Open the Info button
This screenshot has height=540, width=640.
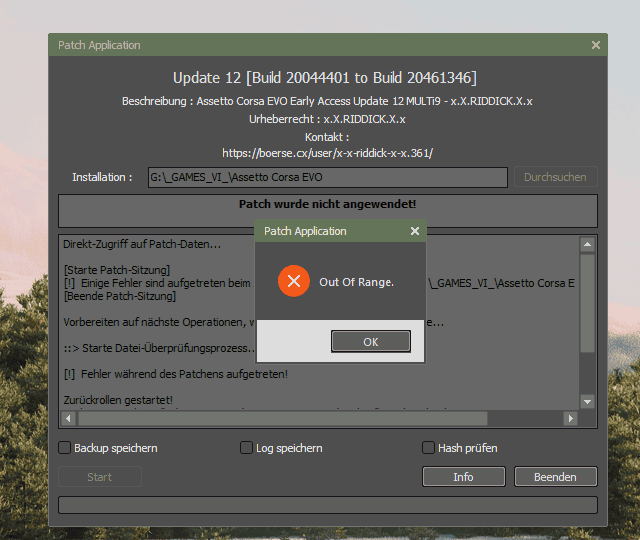point(464,477)
